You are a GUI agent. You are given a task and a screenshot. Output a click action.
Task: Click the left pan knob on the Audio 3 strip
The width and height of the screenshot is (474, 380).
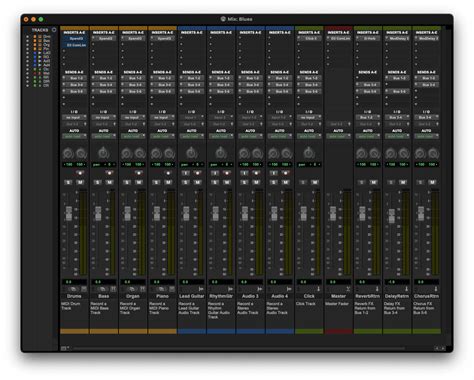pyautogui.click(x=244, y=154)
